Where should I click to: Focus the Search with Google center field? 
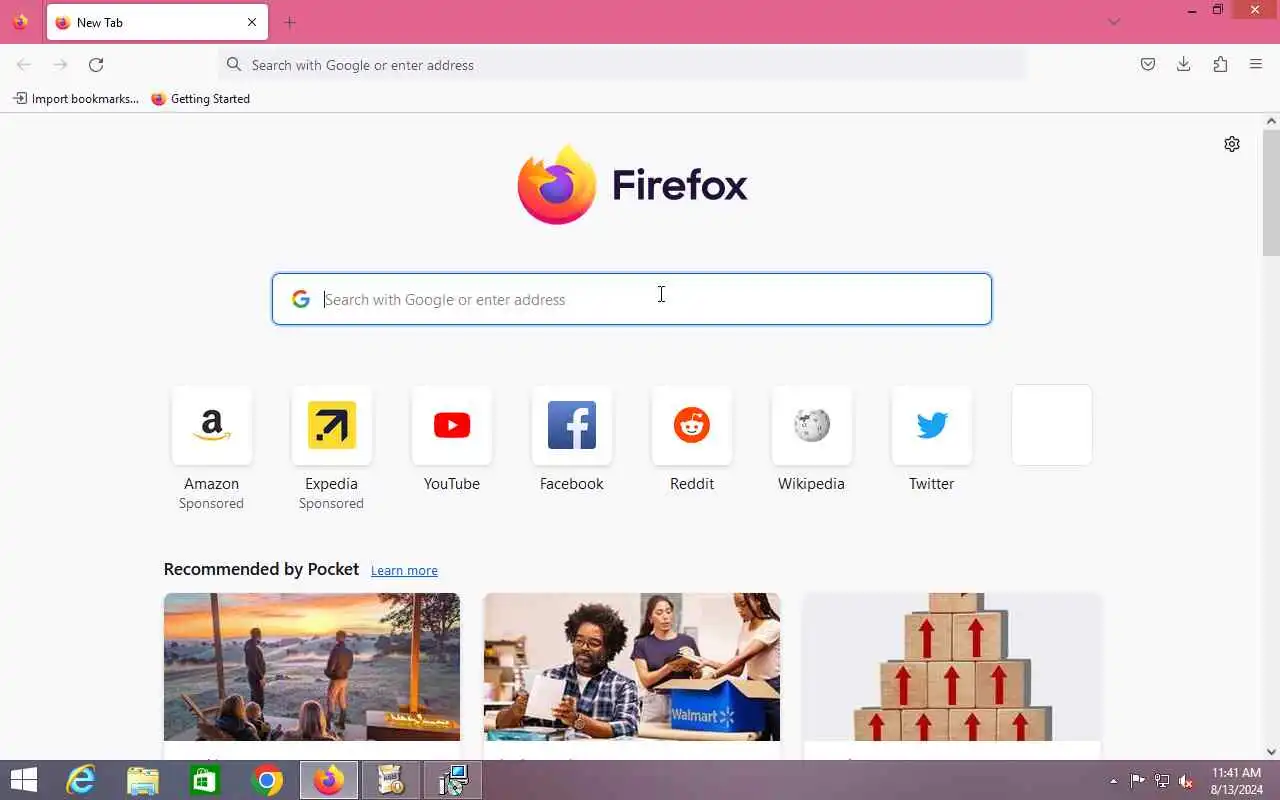[632, 299]
